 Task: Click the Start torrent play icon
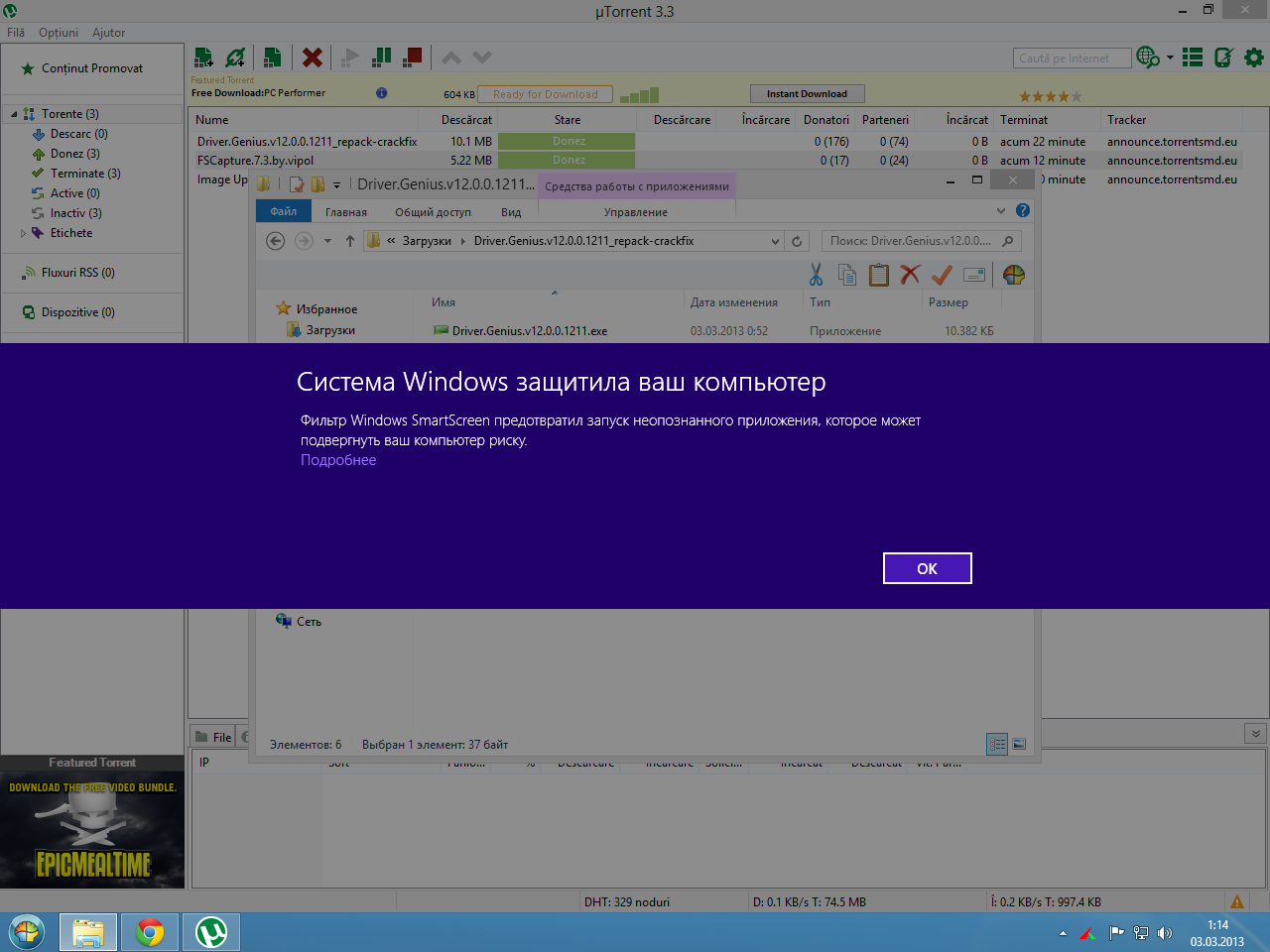pyautogui.click(x=349, y=58)
